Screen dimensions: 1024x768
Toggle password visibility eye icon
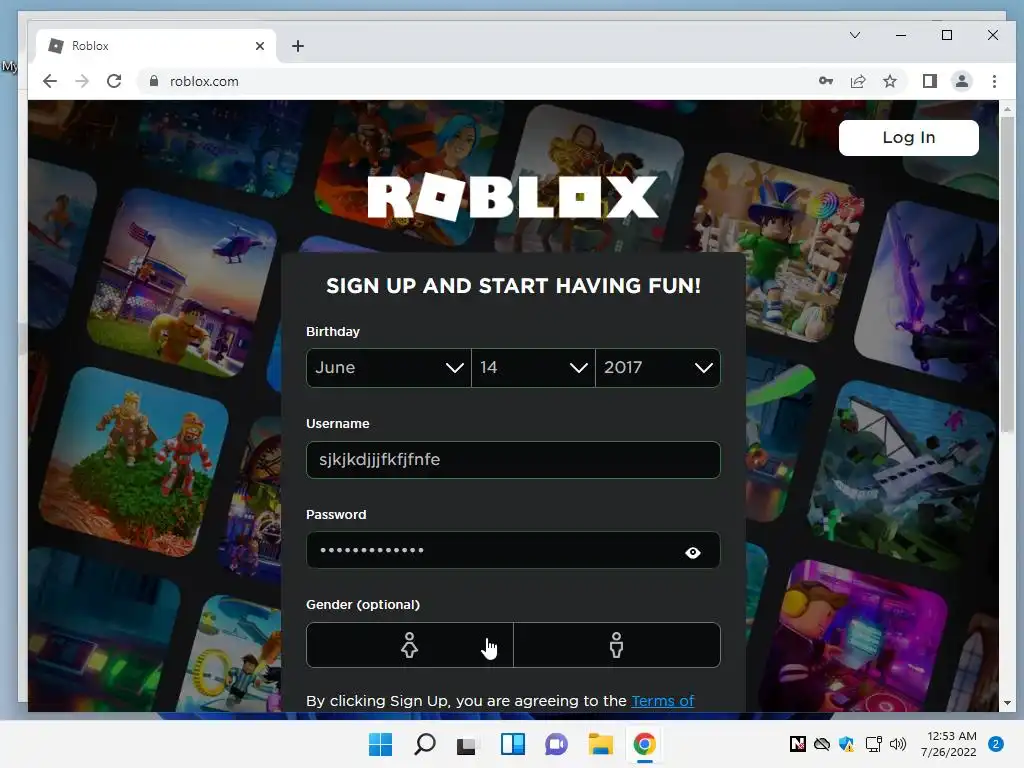click(x=693, y=552)
